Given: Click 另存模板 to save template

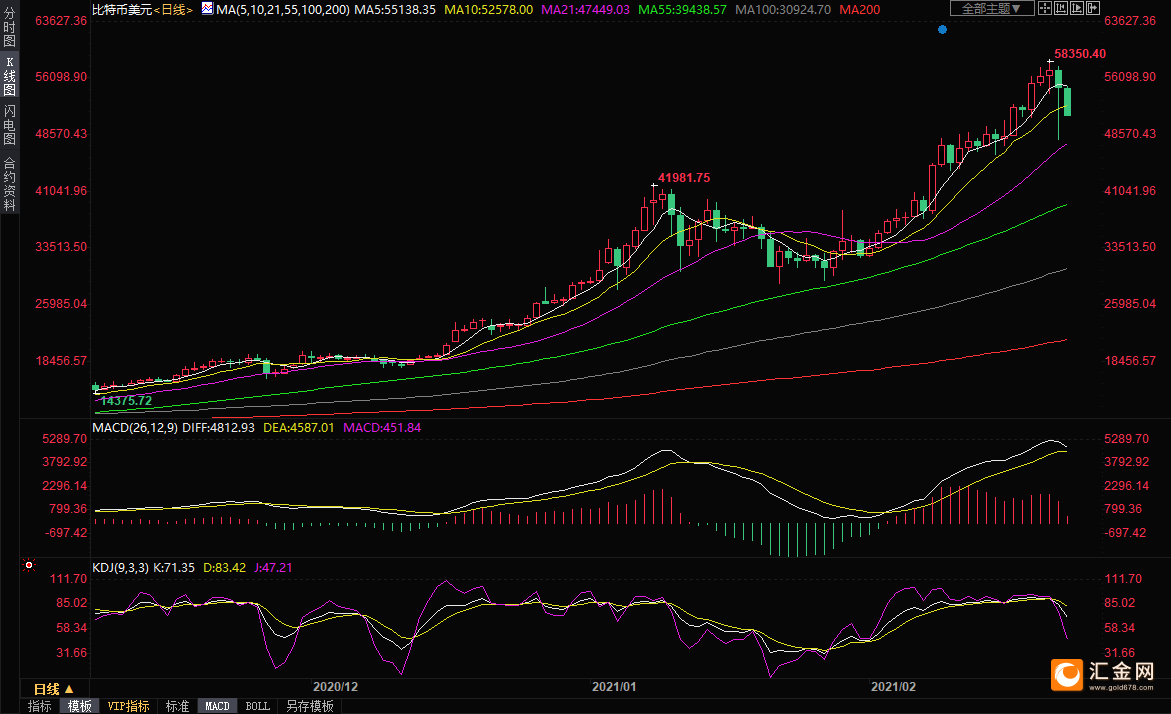Looking at the screenshot, I should pyautogui.click(x=310, y=706).
